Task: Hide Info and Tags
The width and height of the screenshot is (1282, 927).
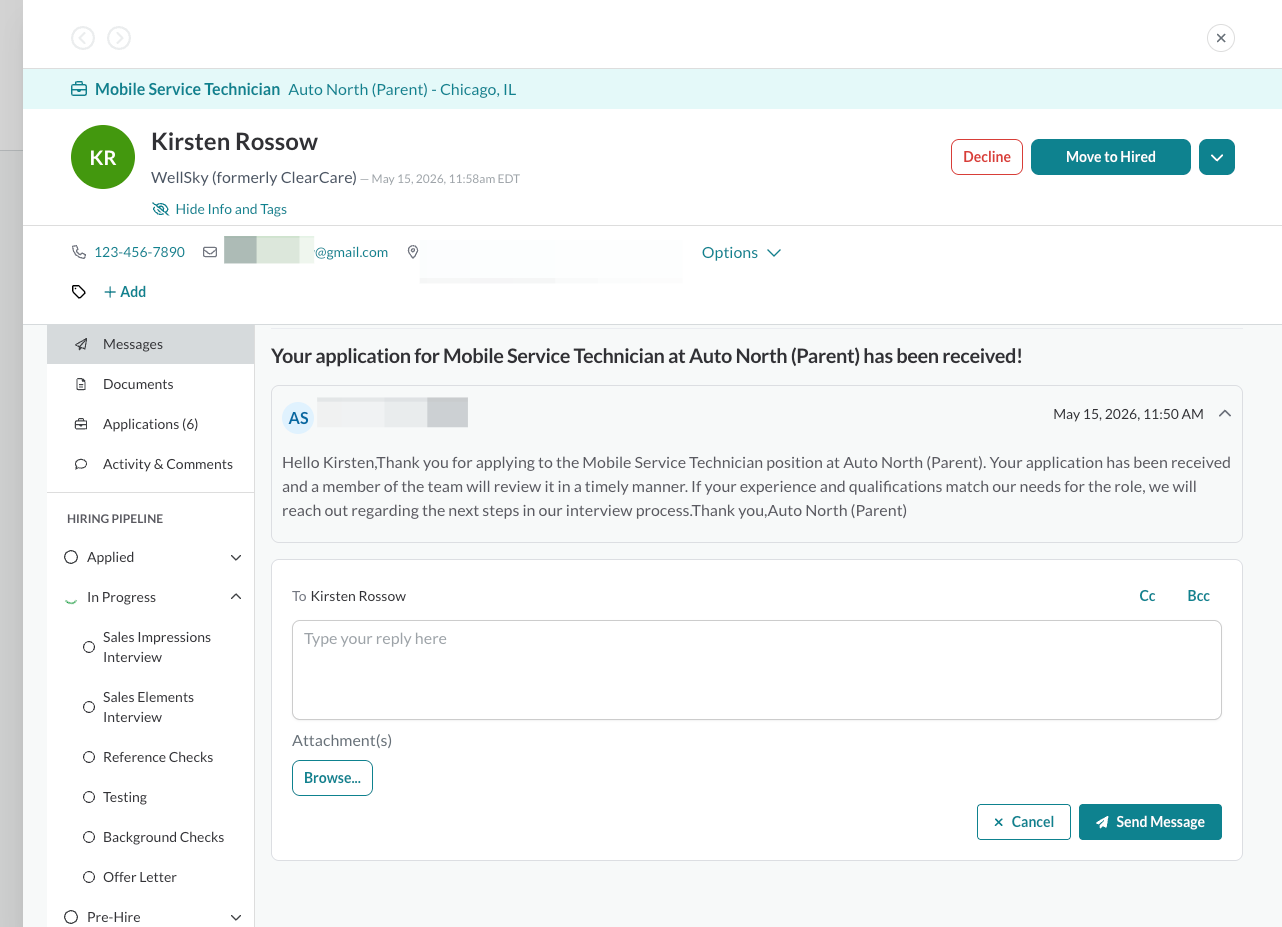Action: pyautogui.click(x=231, y=209)
